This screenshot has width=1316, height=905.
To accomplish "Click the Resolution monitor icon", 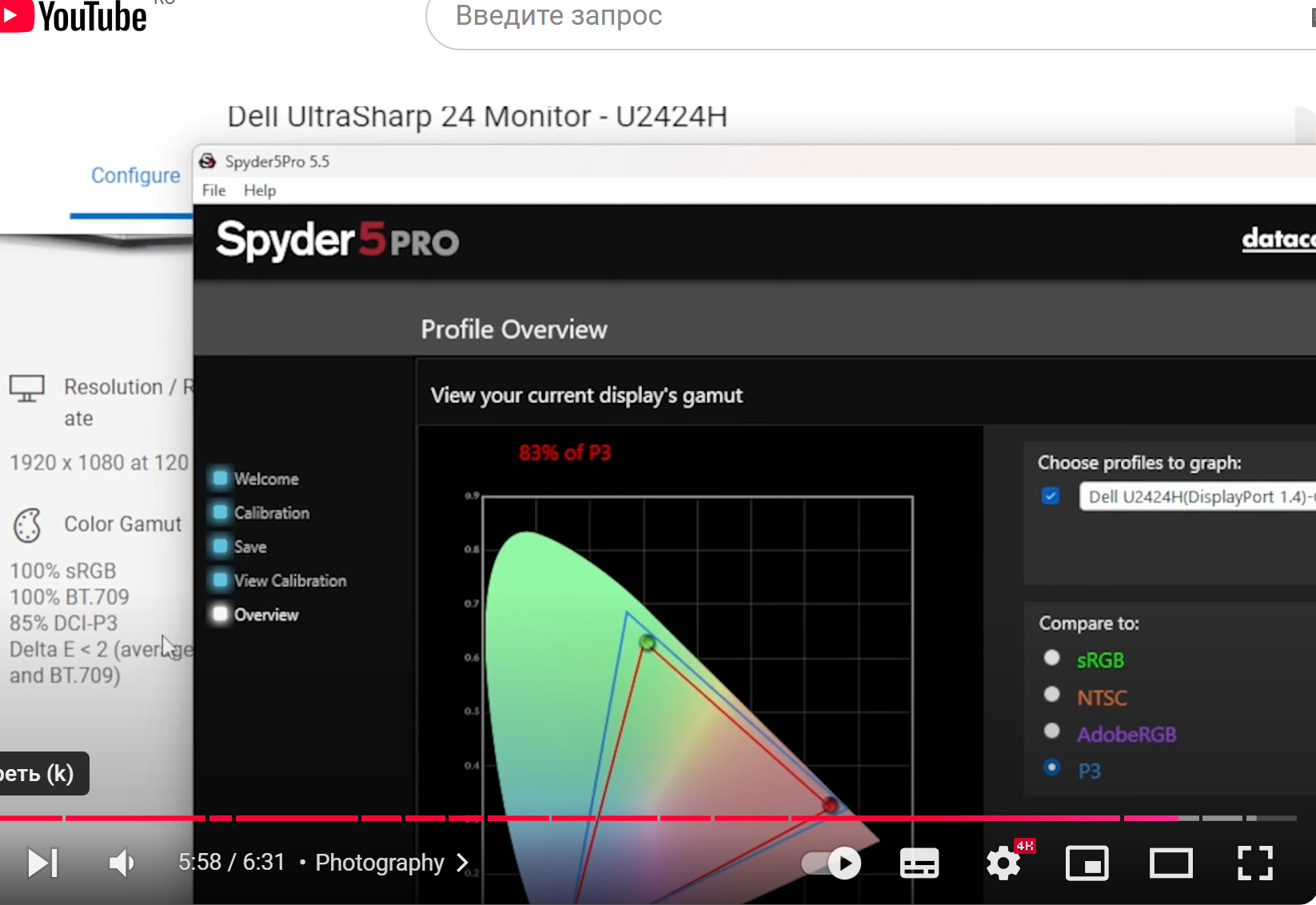I will tap(27, 389).
